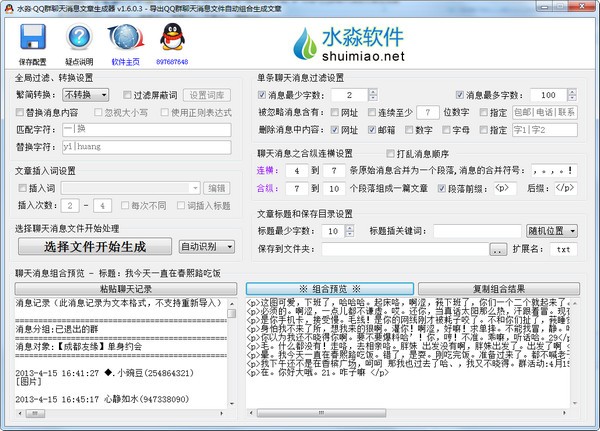
Task: Open the software homepage globe icon
Action: point(126,38)
